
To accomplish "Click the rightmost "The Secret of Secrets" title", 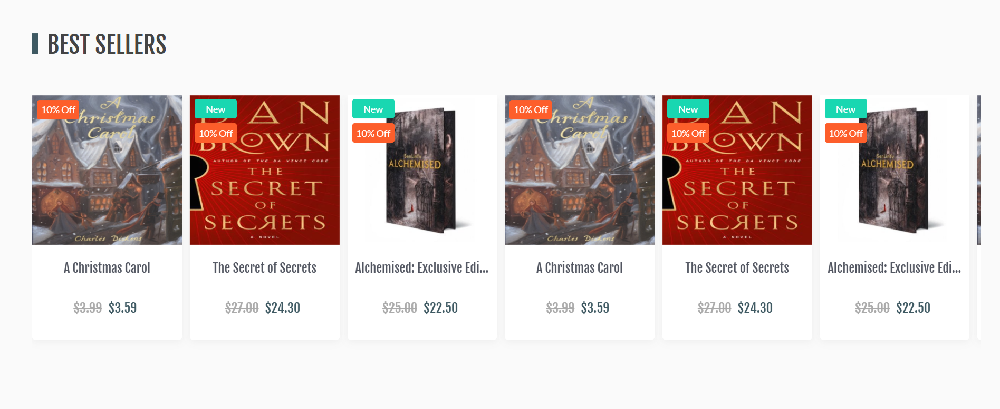I will tap(737, 268).
